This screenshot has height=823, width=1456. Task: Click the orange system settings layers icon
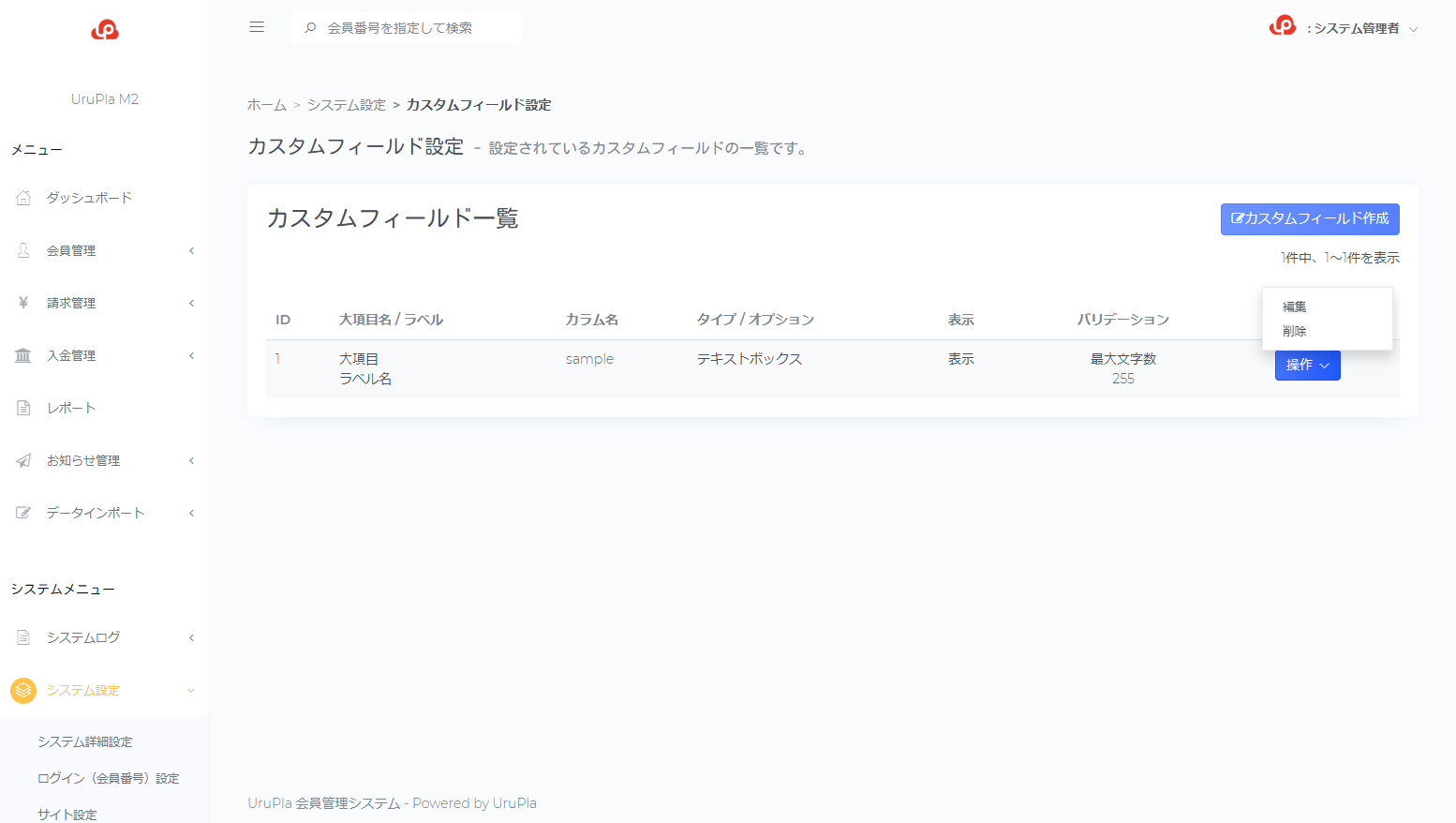click(x=23, y=690)
